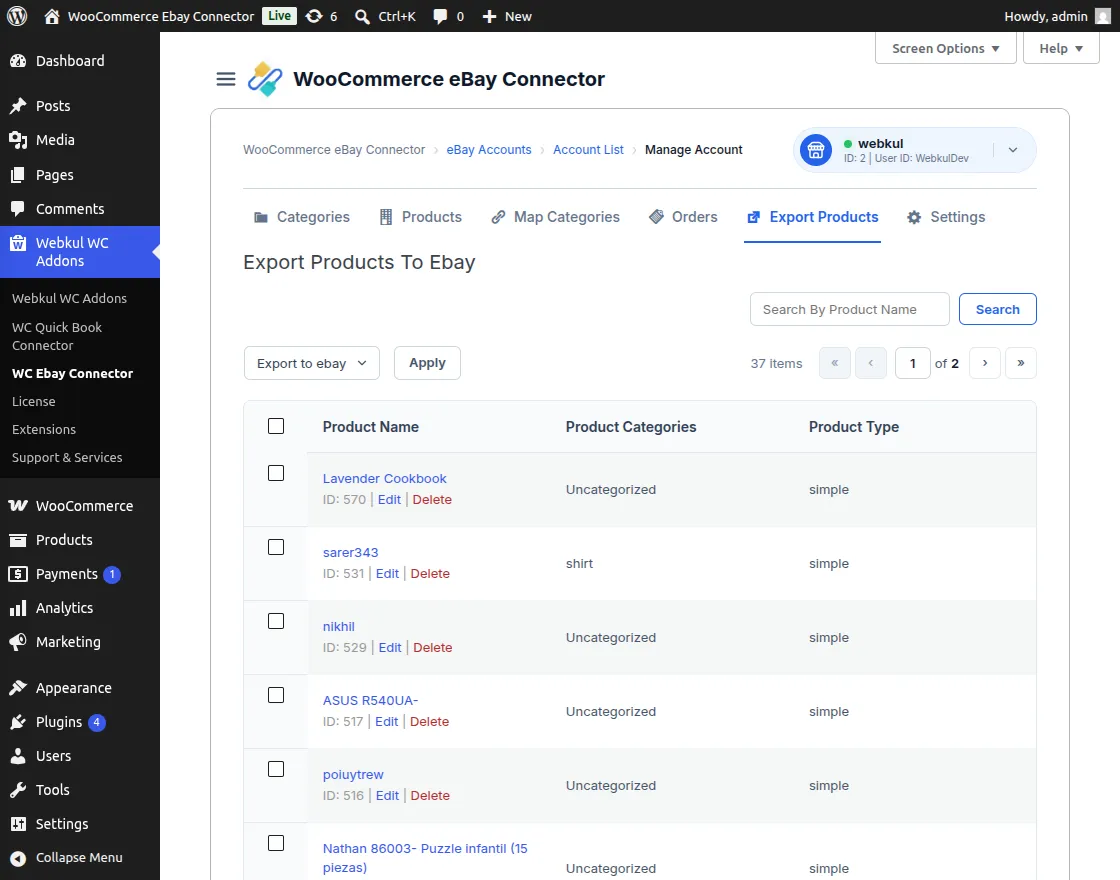Toggle the hamburger menu beside connector logo
The image size is (1120, 880).
click(226, 79)
